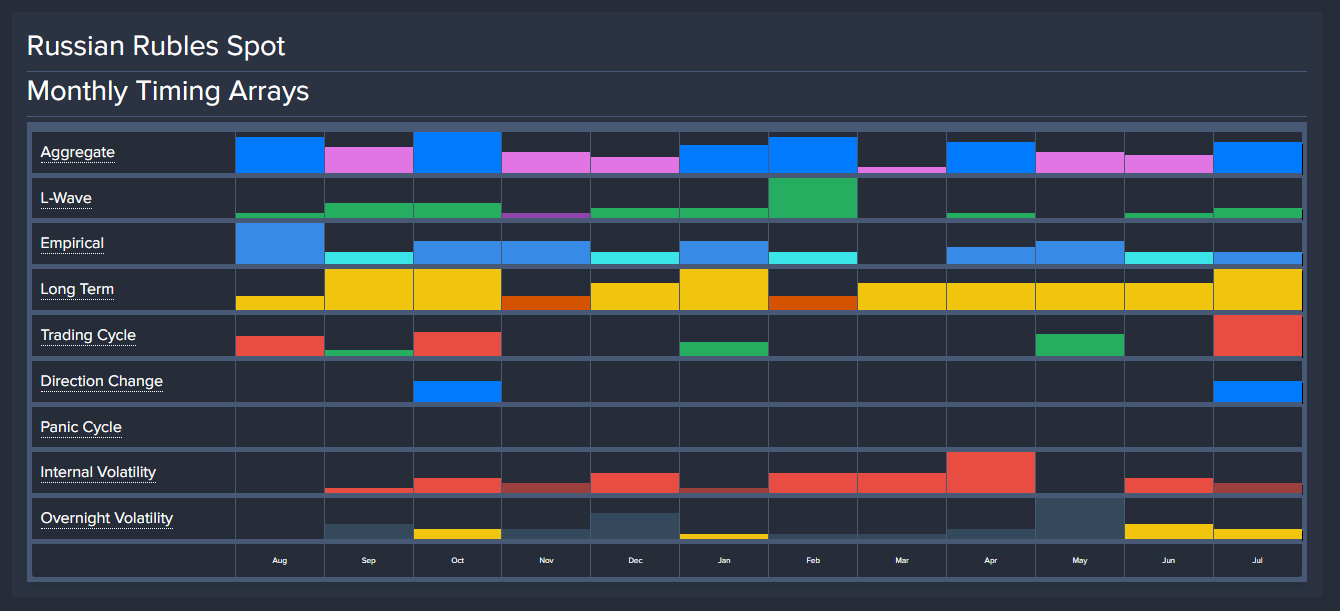Select the Long Term row label
Screen dimensions: 1340x611
tap(77, 289)
